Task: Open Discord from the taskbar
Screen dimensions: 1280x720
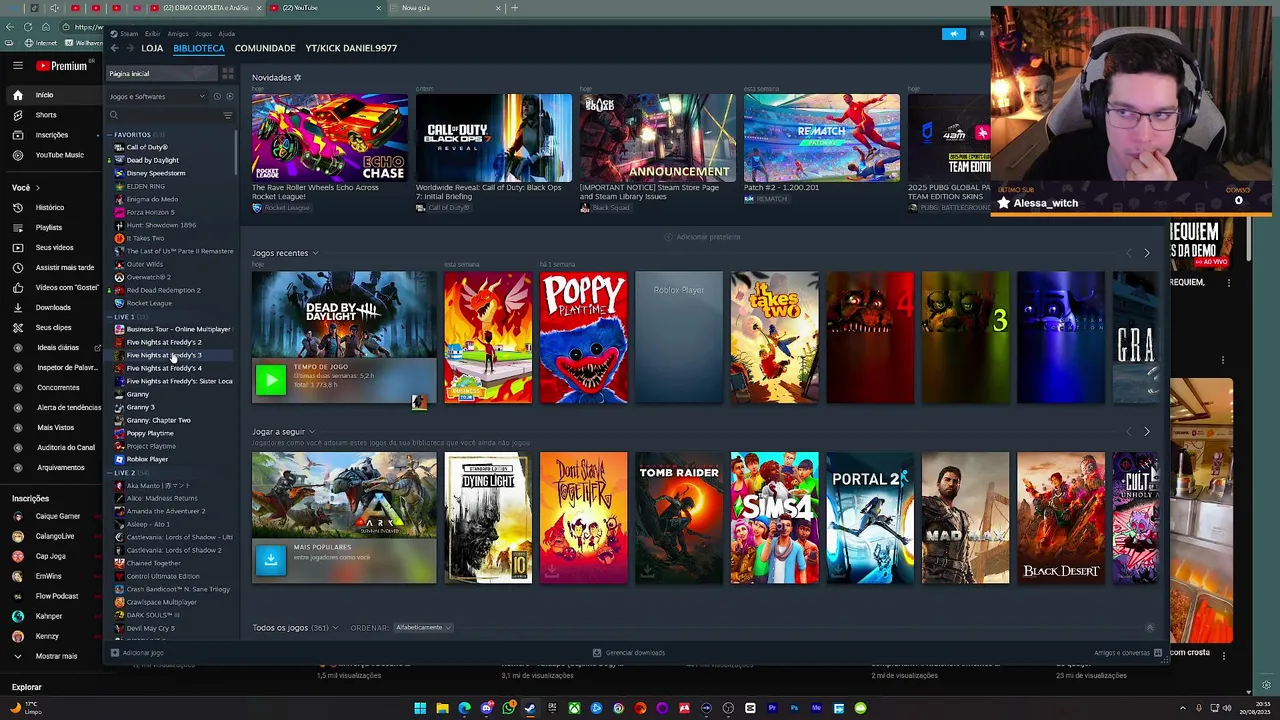Action: point(486,708)
